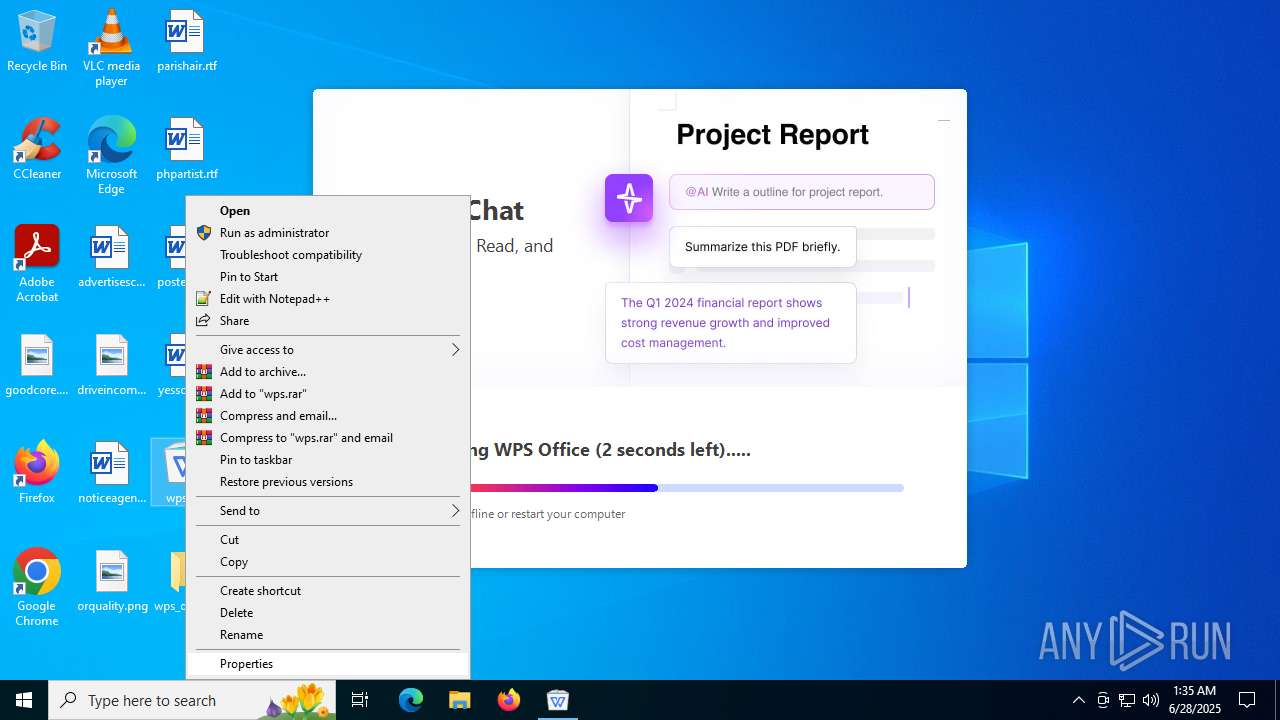Click "Summarize this PDF briefly." suggestion
Screen dimensions: 1280x720
pyautogui.click(x=762, y=246)
